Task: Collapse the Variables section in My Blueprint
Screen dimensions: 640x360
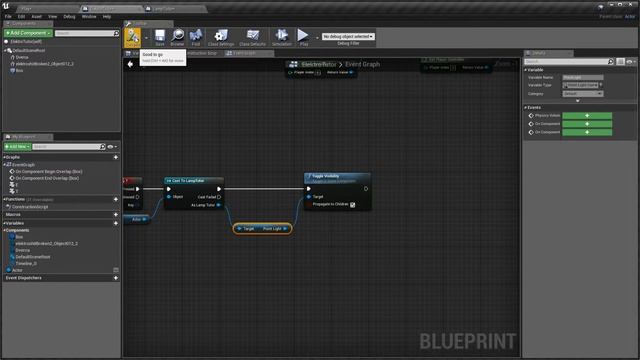Action: [4, 223]
